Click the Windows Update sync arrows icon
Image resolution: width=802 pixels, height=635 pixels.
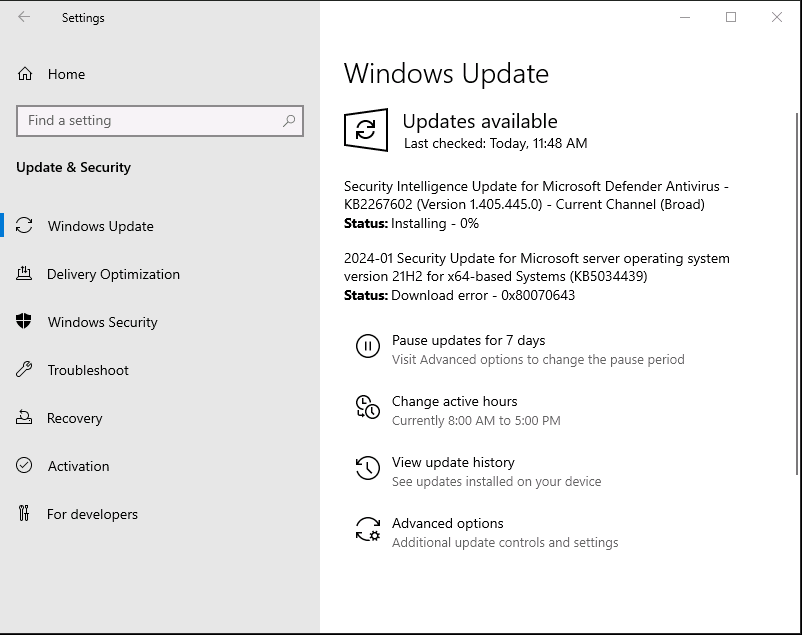pos(24,226)
